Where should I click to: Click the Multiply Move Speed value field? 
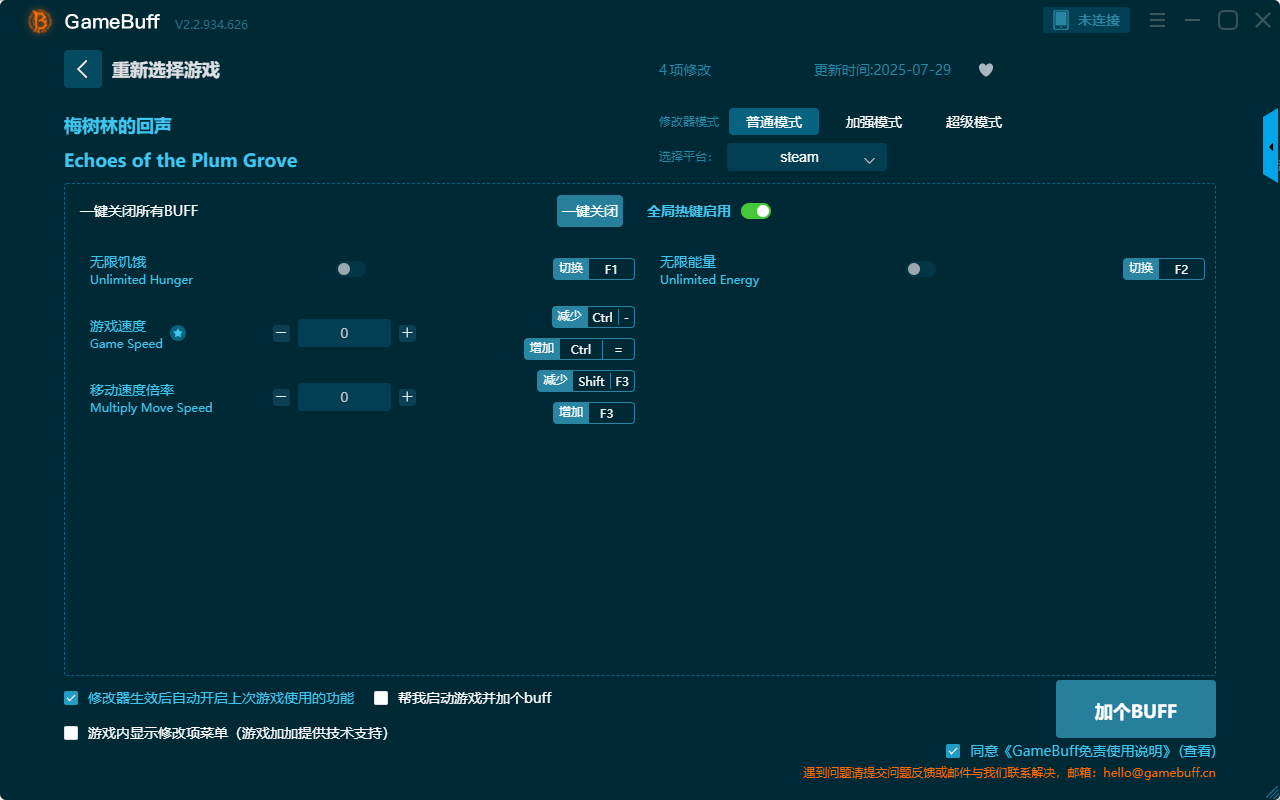(x=344, y=397)
